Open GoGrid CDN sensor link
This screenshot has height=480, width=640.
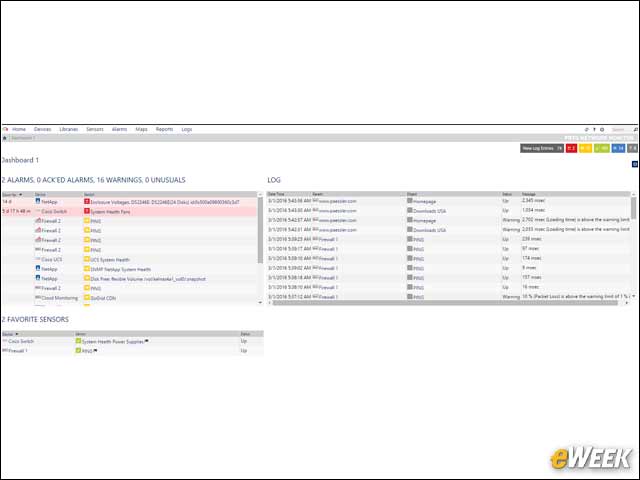[x=103, y=298]
